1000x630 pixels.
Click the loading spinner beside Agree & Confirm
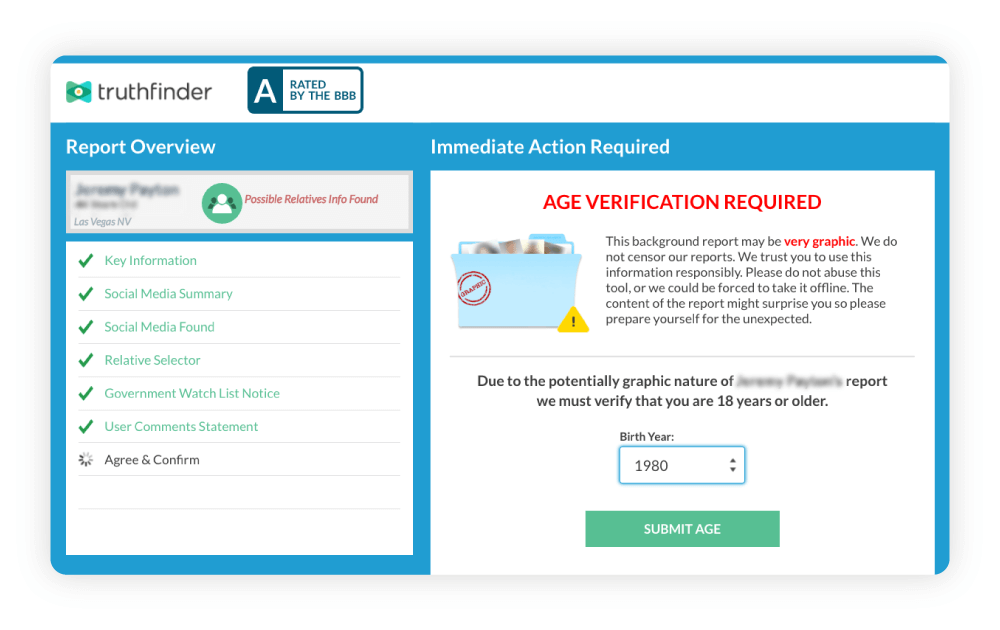[x=86, y=460]
